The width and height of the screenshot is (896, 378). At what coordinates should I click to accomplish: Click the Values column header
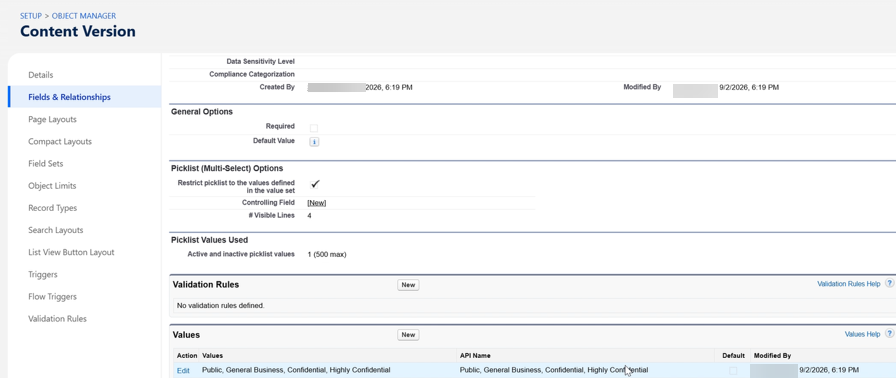[x=213, y=356]
